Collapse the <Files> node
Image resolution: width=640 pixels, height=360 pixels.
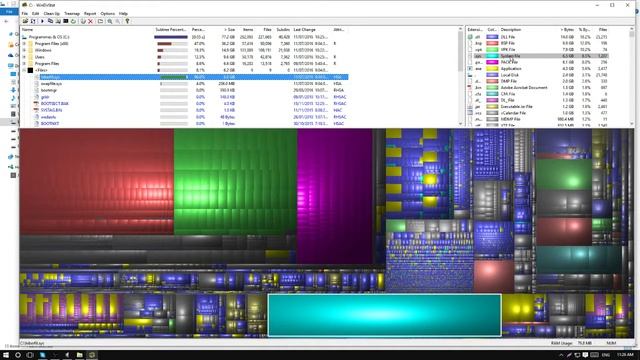click(24, 70)
